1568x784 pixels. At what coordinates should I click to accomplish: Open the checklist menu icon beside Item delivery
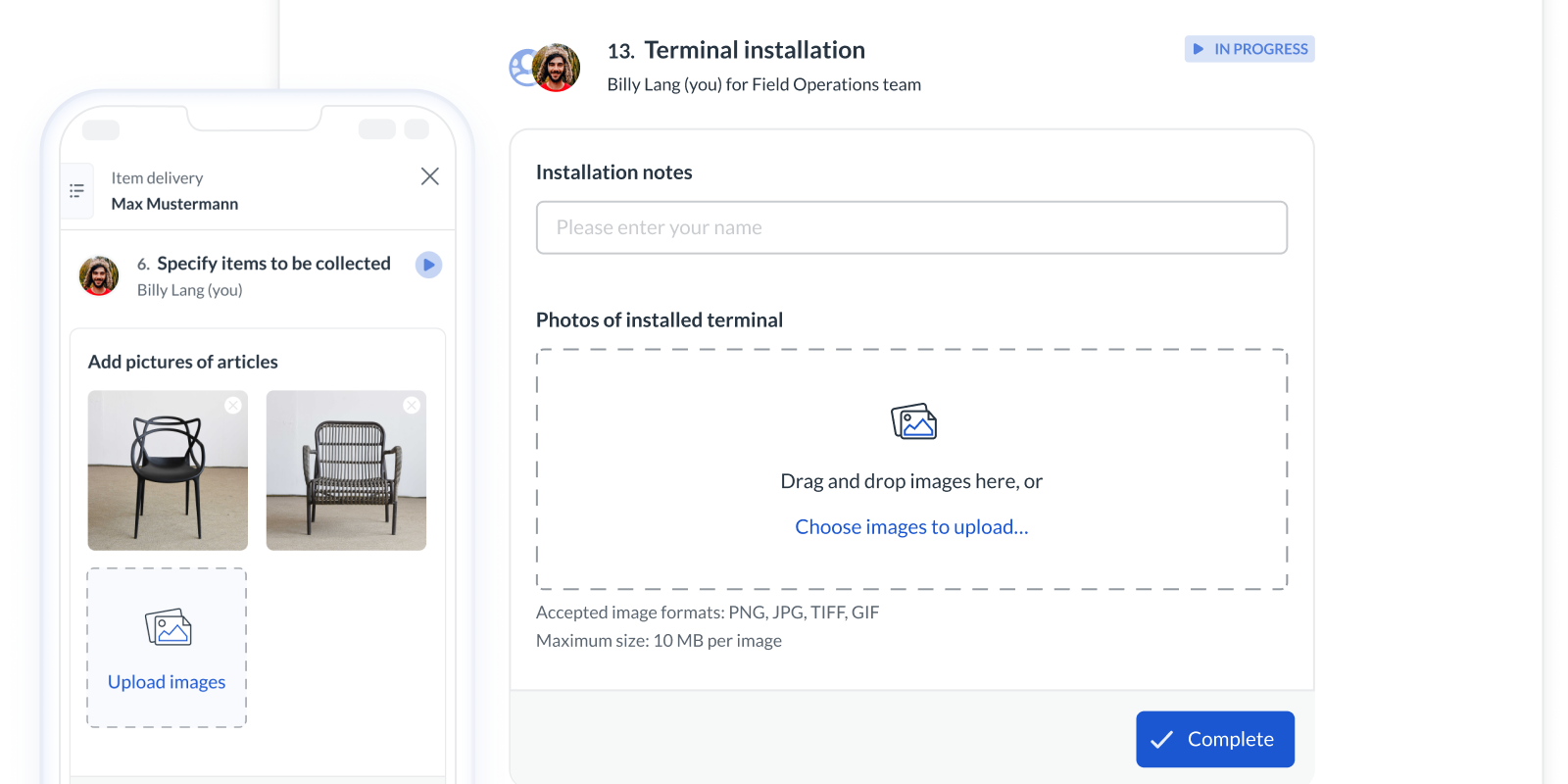[76, 190]
